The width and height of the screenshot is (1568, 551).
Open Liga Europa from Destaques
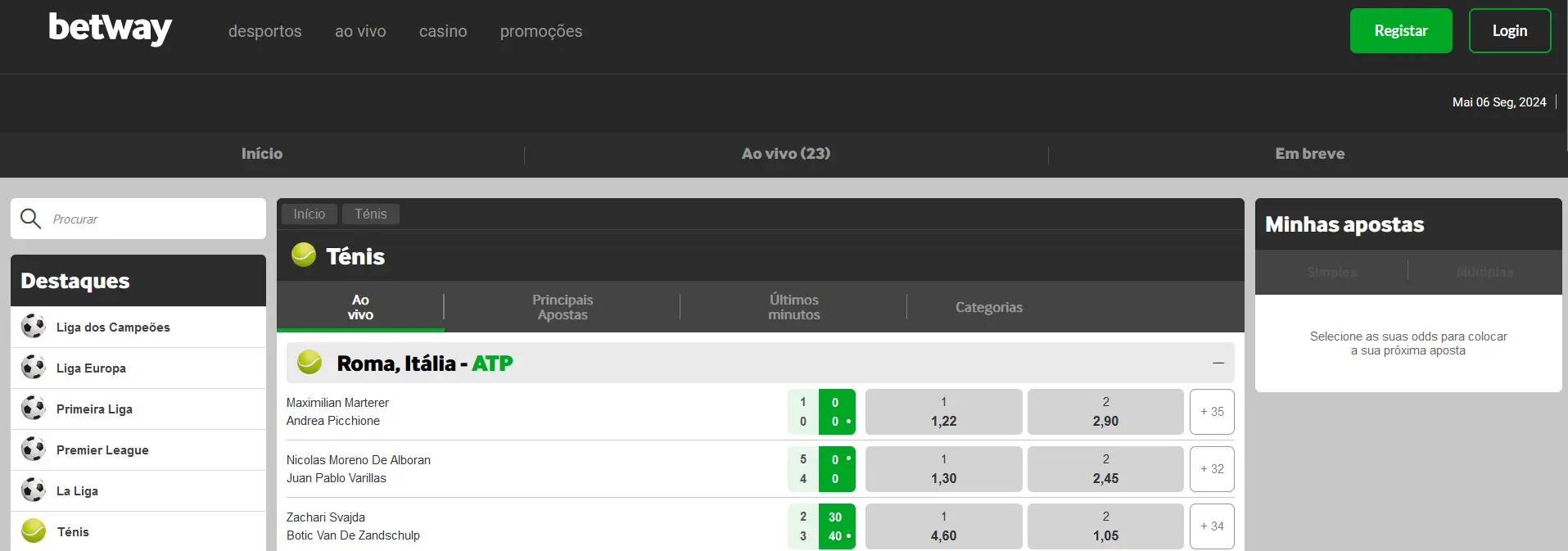[138, 368]
